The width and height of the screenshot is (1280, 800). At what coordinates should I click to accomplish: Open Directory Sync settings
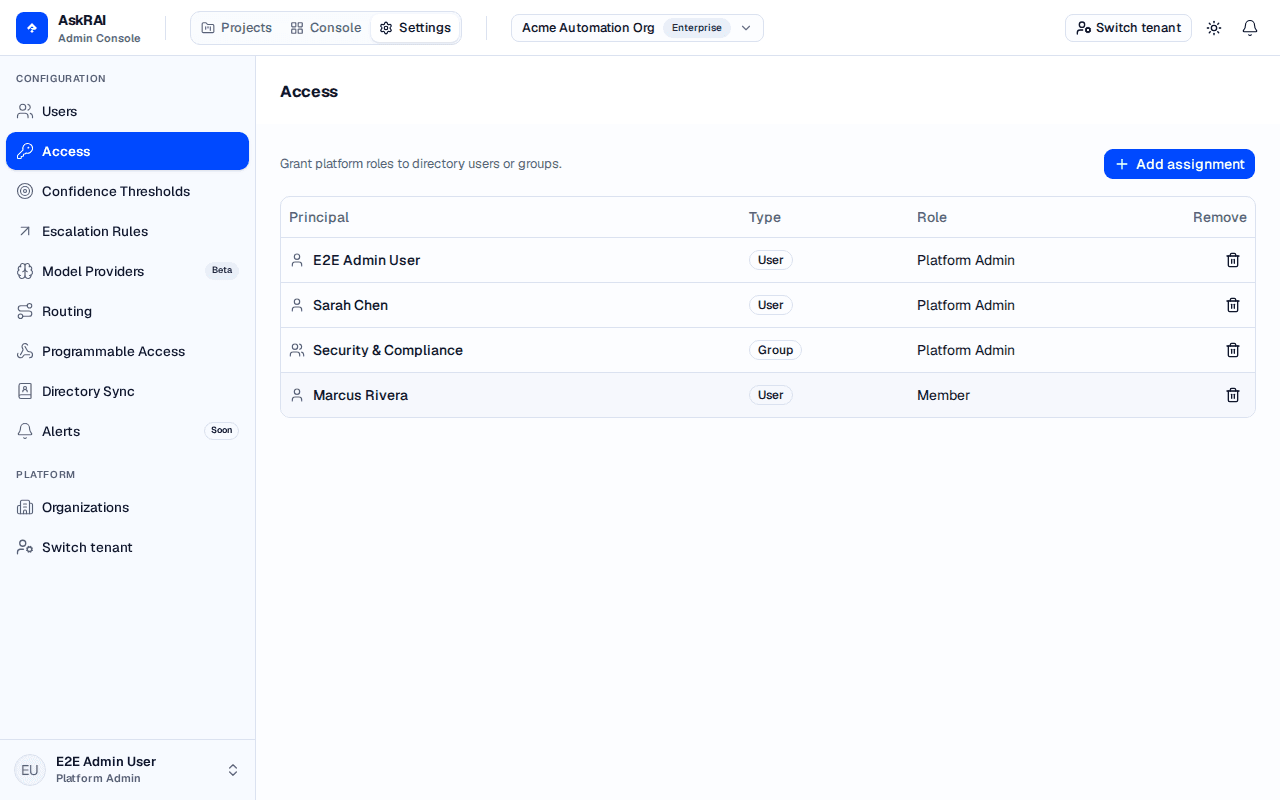127,391
